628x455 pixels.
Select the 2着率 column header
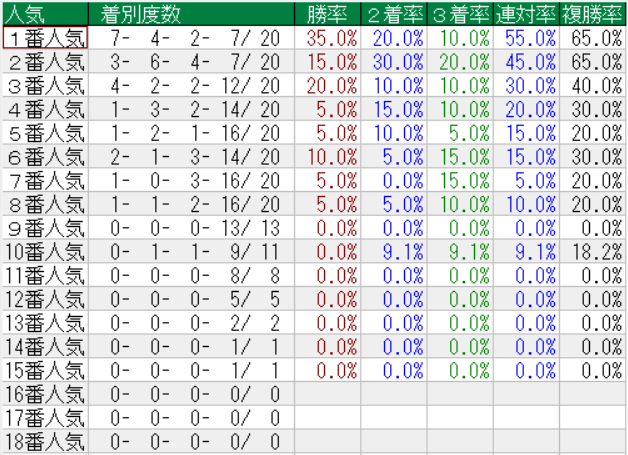click(393, 14)
